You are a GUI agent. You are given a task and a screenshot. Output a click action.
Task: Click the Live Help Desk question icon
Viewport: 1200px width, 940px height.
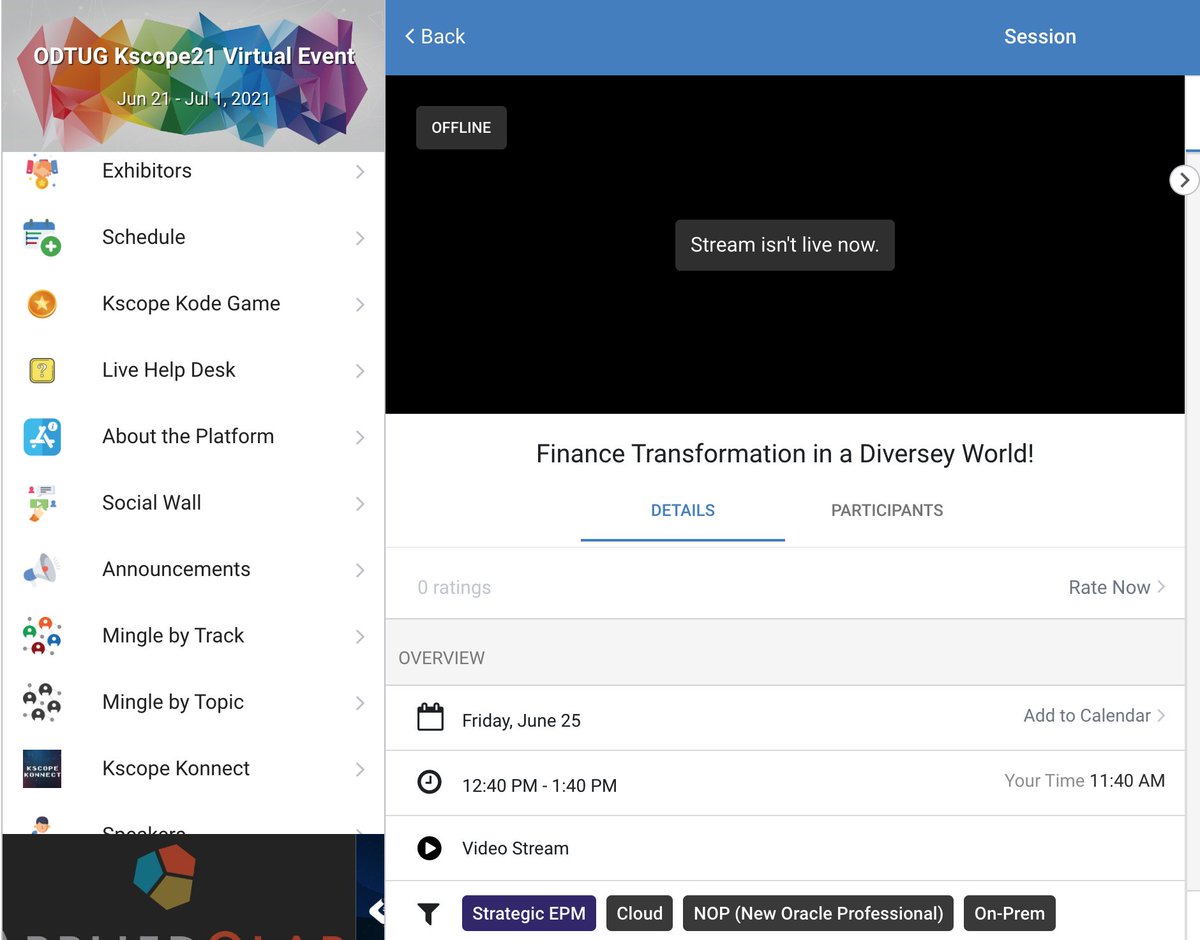42,371
